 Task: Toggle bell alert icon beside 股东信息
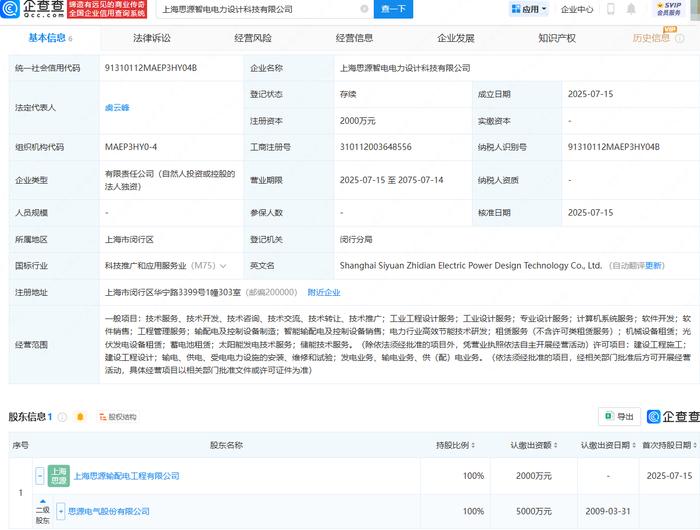pos(80,417)
